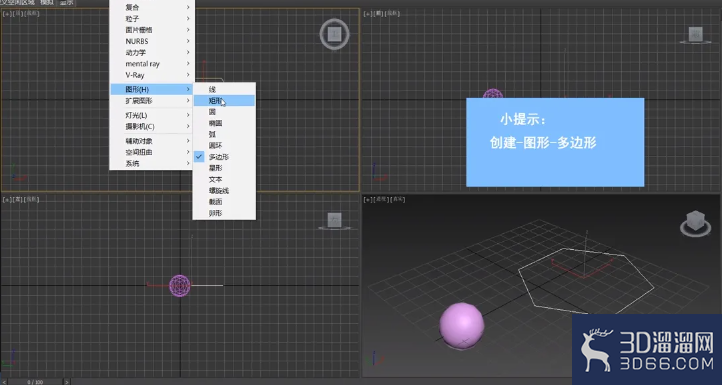Open the 摄影机(C) cameras menu entry
The image size is (722, 385).
tap(151, 127)
